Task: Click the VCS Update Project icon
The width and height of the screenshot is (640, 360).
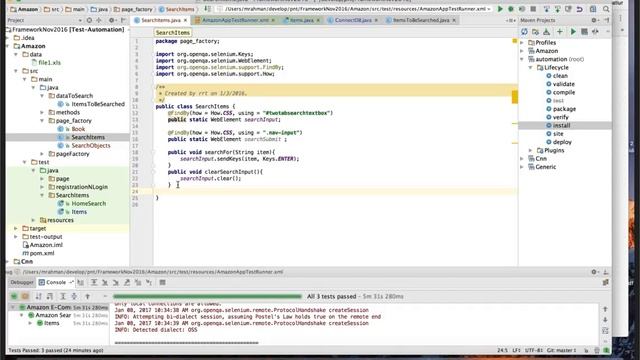Action: coord(547,9)
